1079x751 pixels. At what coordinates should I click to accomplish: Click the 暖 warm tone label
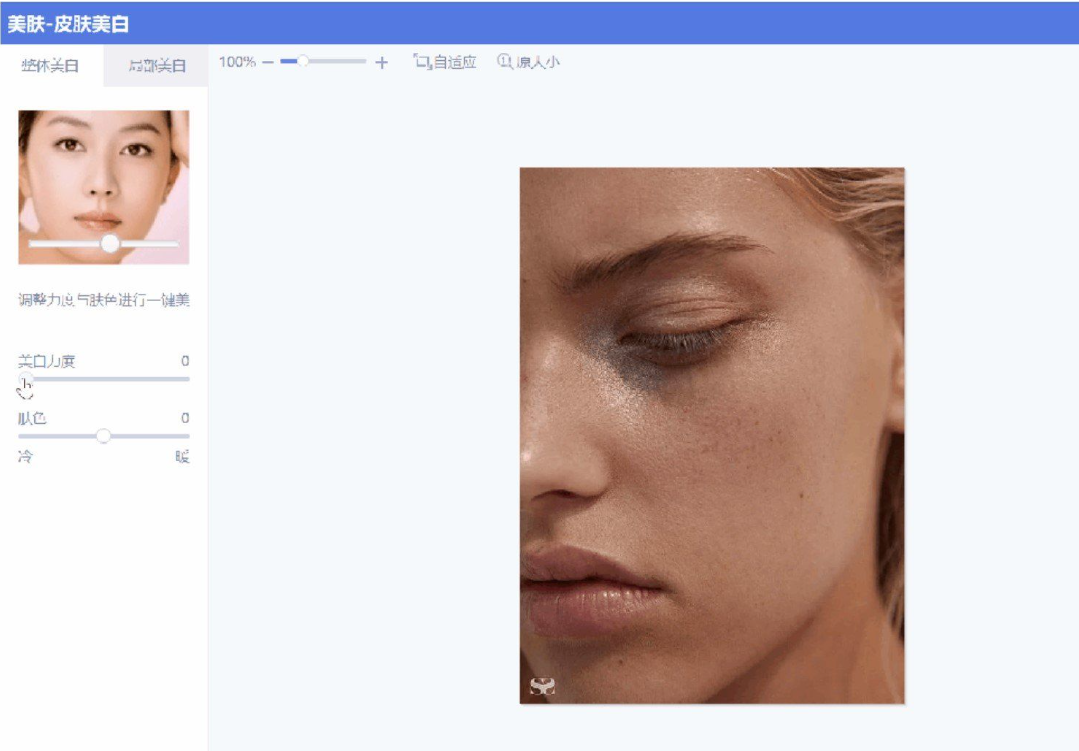(x=182, y=457)
